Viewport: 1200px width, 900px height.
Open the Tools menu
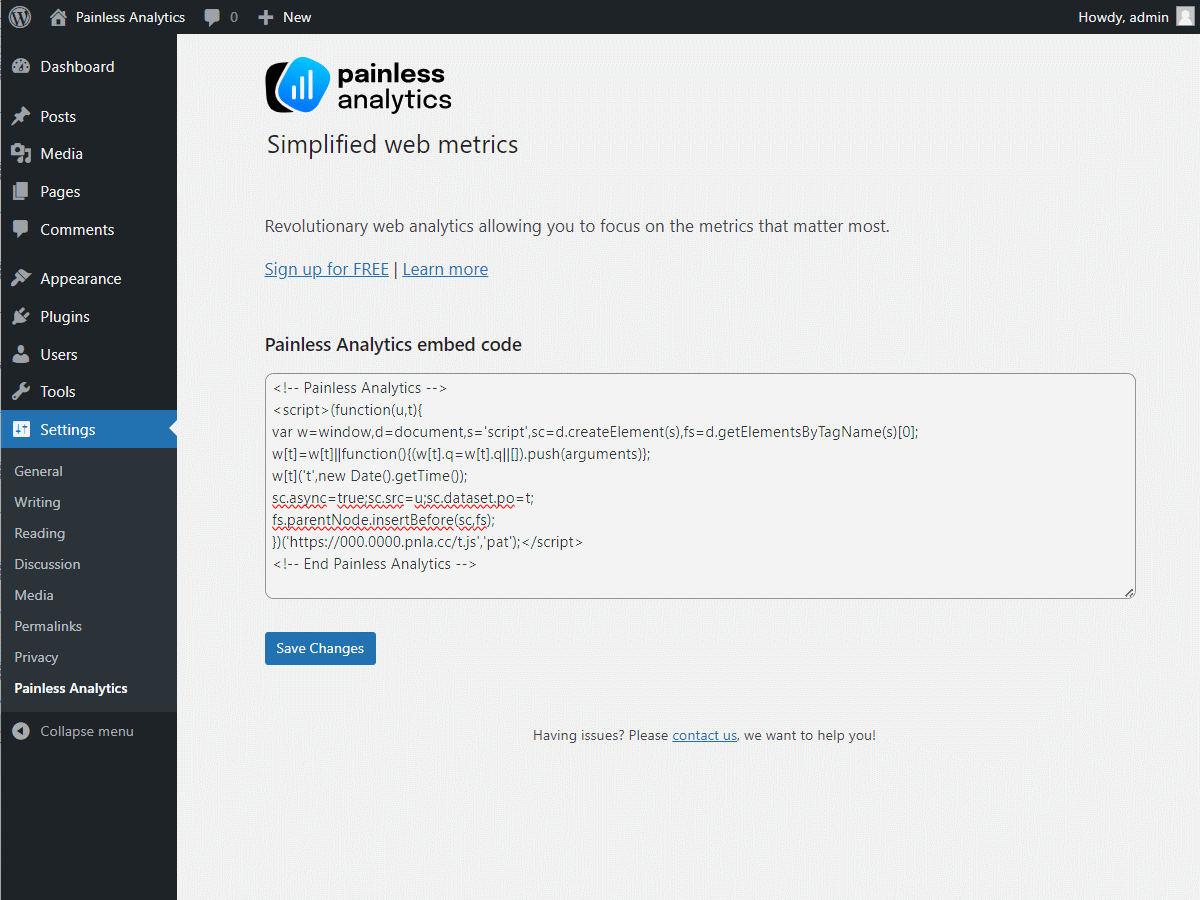click(58, 392)
